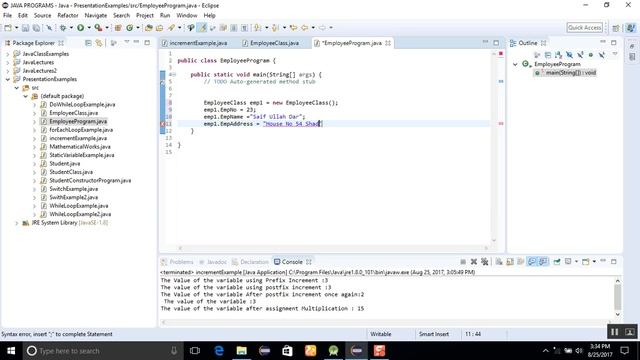Run the program with the green Run button
Image resolution: width=640 pixels, height=360 pixels.
point(80,28)
